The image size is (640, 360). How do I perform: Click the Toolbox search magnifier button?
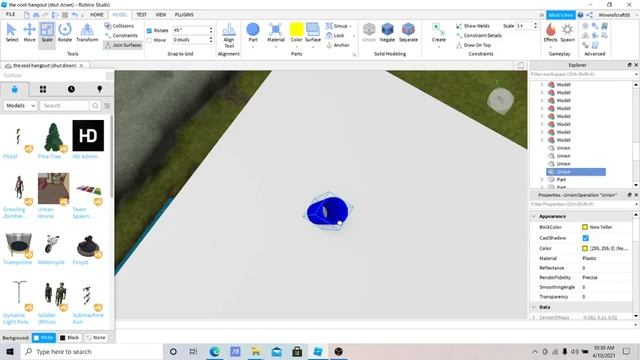point(95,106)
